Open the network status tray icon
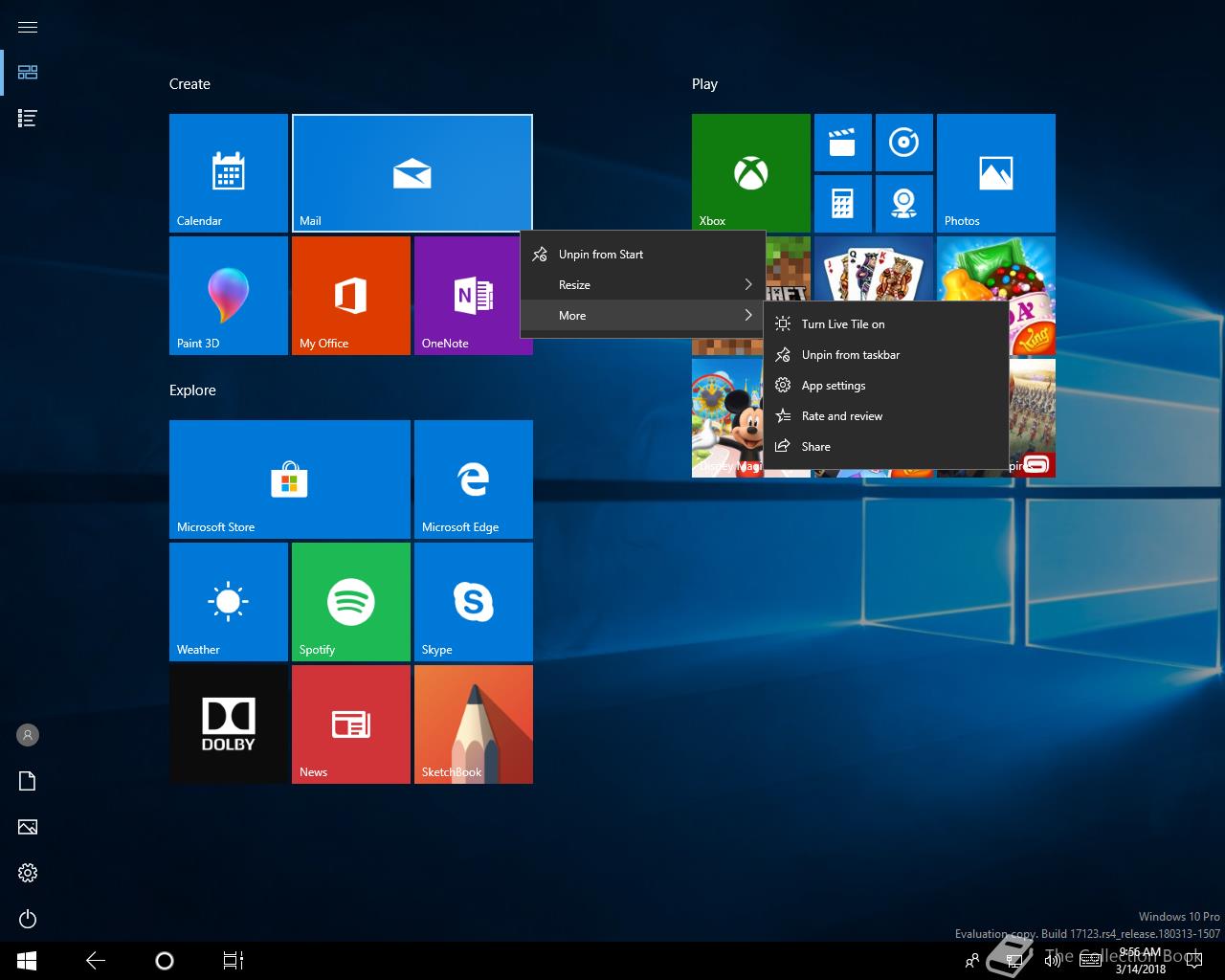Viewport: 1225px width, 980px height. pyautogui.click(x=1013, y=961)
